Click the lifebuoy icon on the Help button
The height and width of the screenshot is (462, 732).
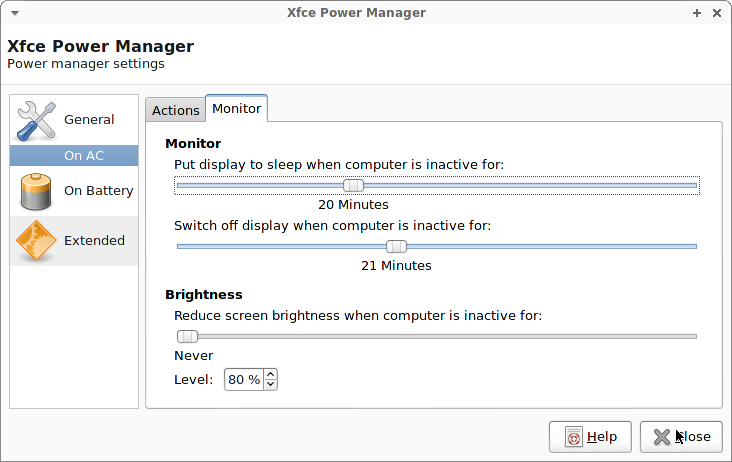click(574, 437)
